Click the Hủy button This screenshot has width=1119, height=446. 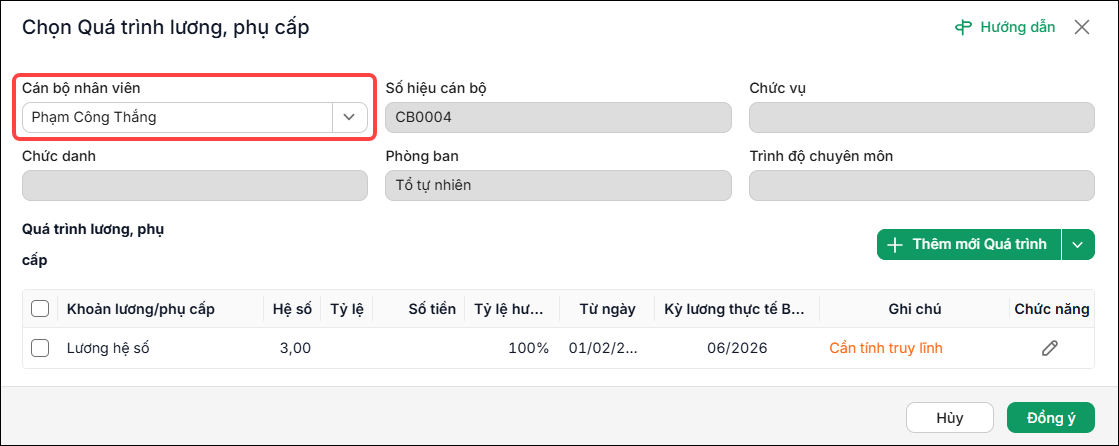(x=950, y=417)
